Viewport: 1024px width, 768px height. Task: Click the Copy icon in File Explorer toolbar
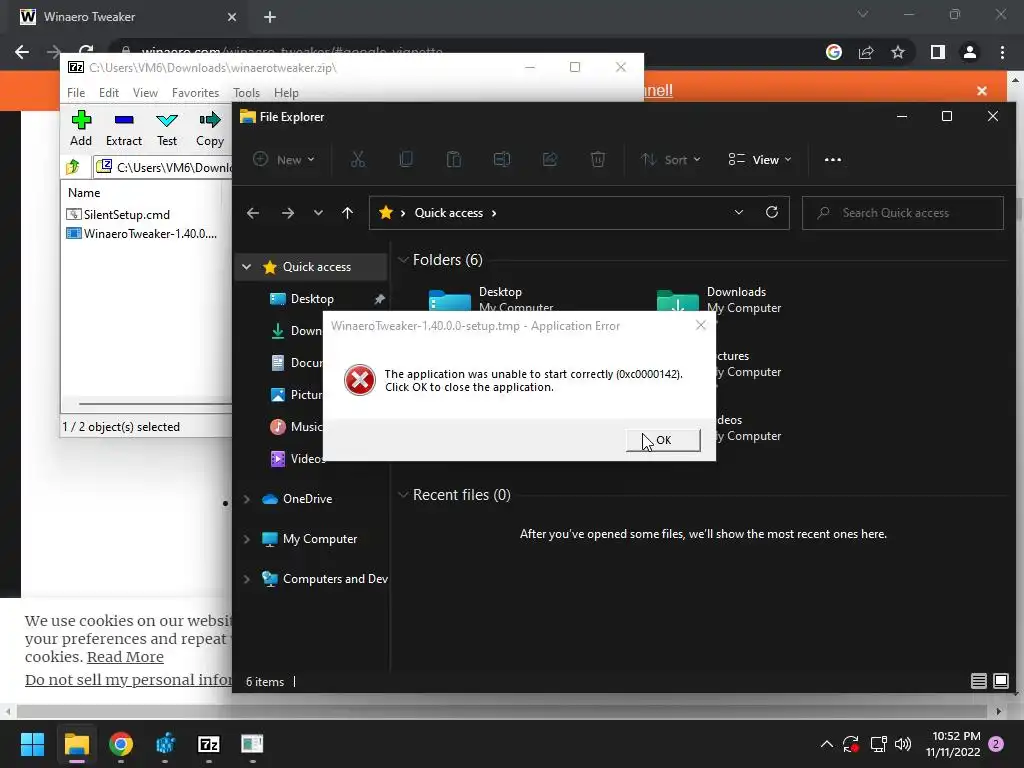(406, 159)
